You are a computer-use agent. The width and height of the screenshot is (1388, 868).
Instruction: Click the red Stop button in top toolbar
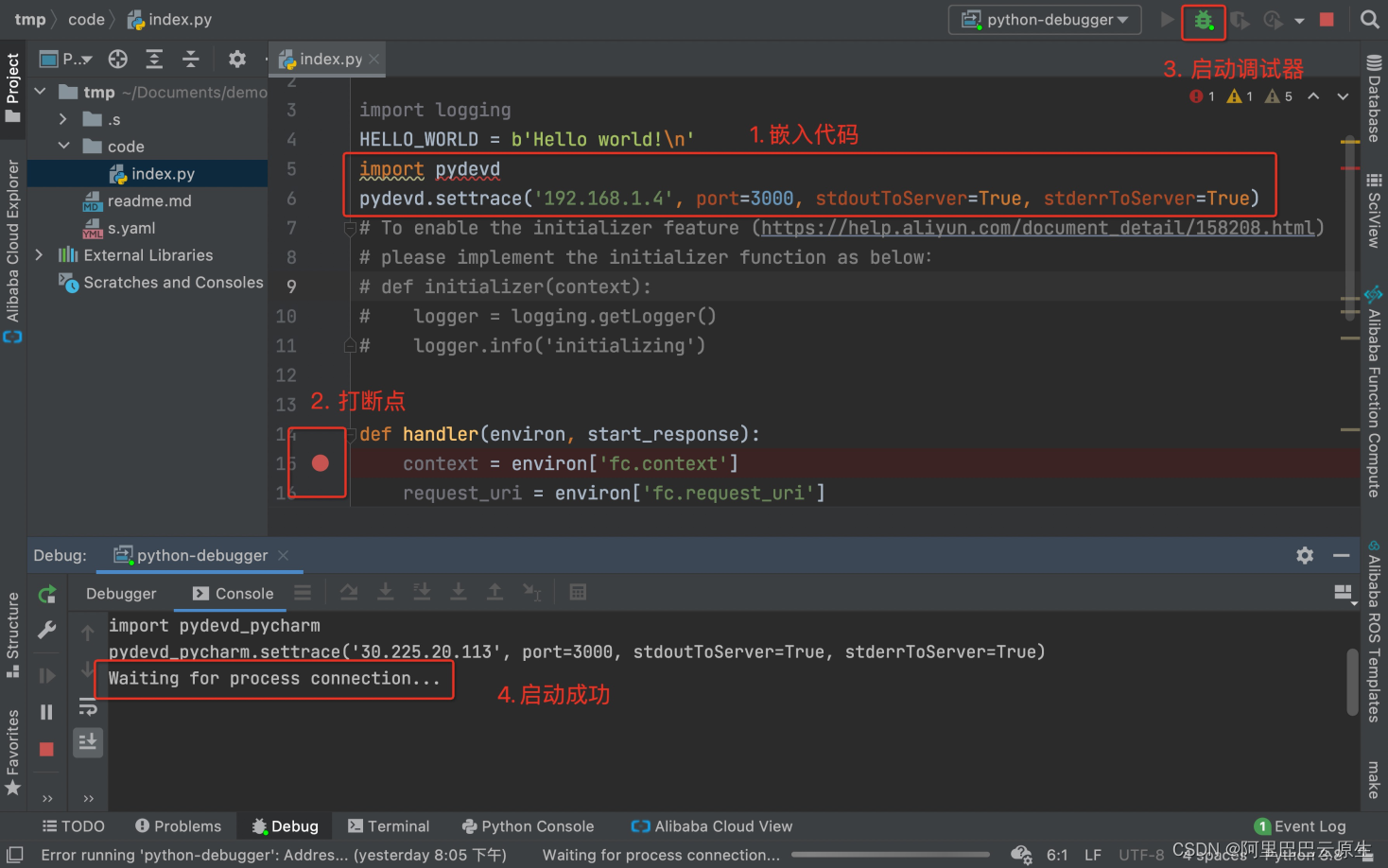[x=1327, y=20]
